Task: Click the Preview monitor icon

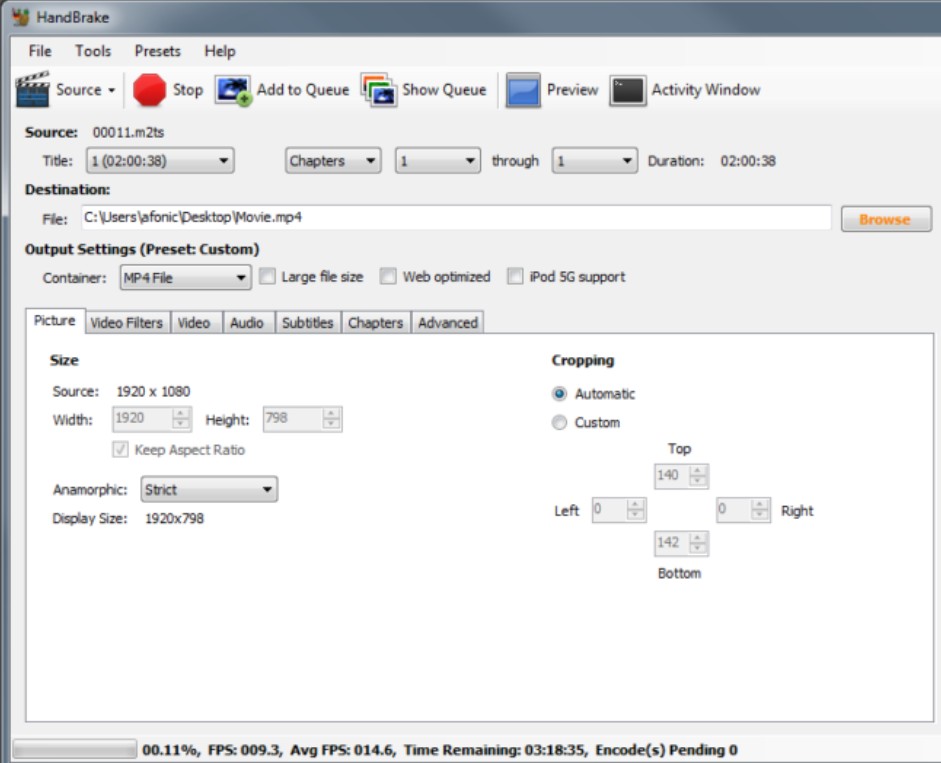Action: pos(523,90)
